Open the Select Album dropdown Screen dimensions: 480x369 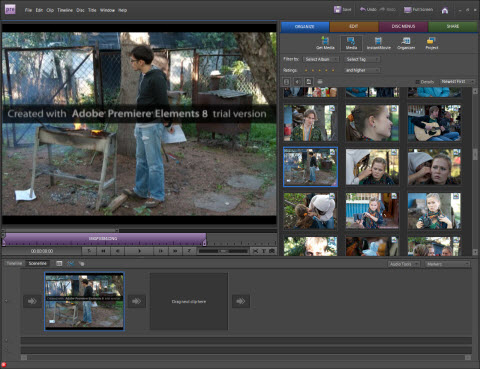point(321,59)
